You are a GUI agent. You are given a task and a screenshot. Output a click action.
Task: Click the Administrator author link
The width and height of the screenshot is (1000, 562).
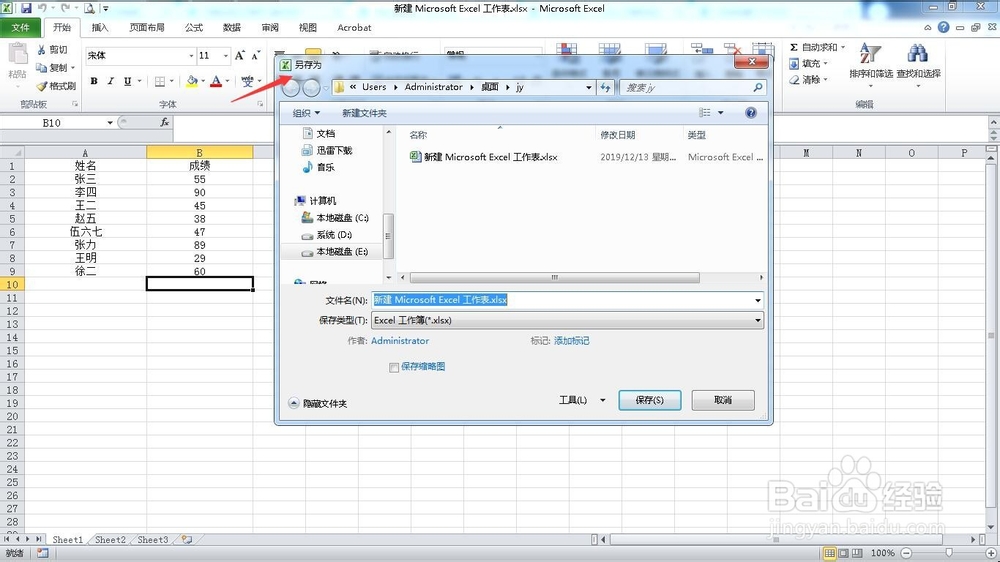click(400, 341)
